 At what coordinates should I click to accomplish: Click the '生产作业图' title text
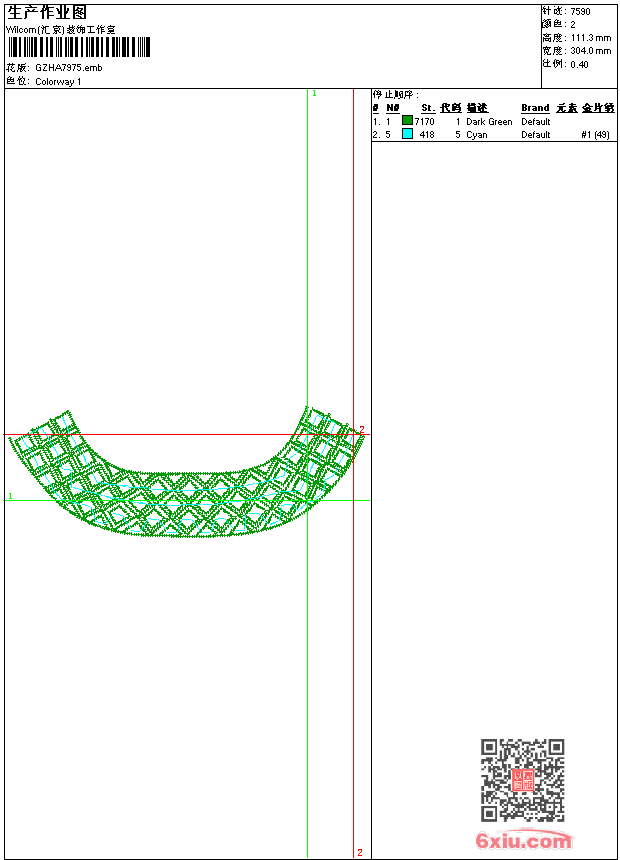pos(47,12)
